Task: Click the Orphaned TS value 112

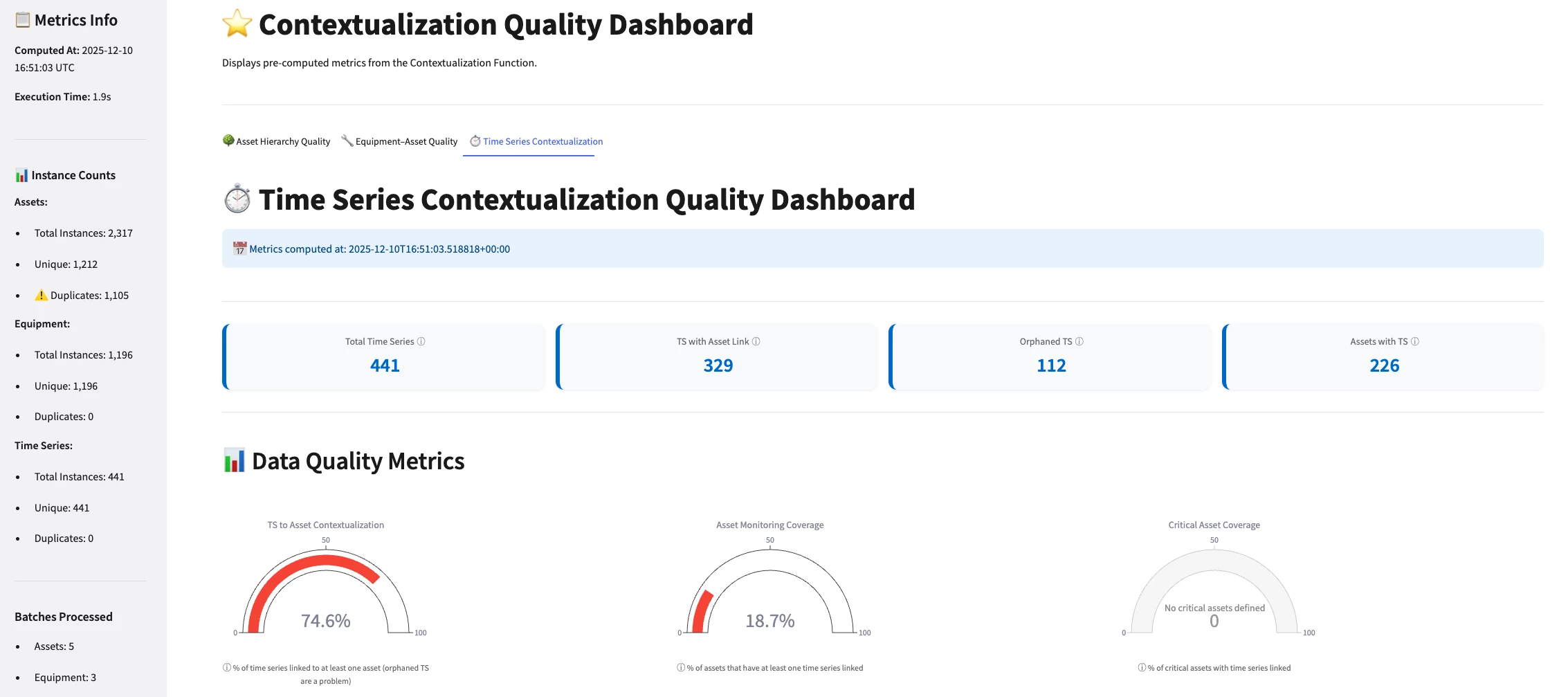Action: tap(1051, 365)
